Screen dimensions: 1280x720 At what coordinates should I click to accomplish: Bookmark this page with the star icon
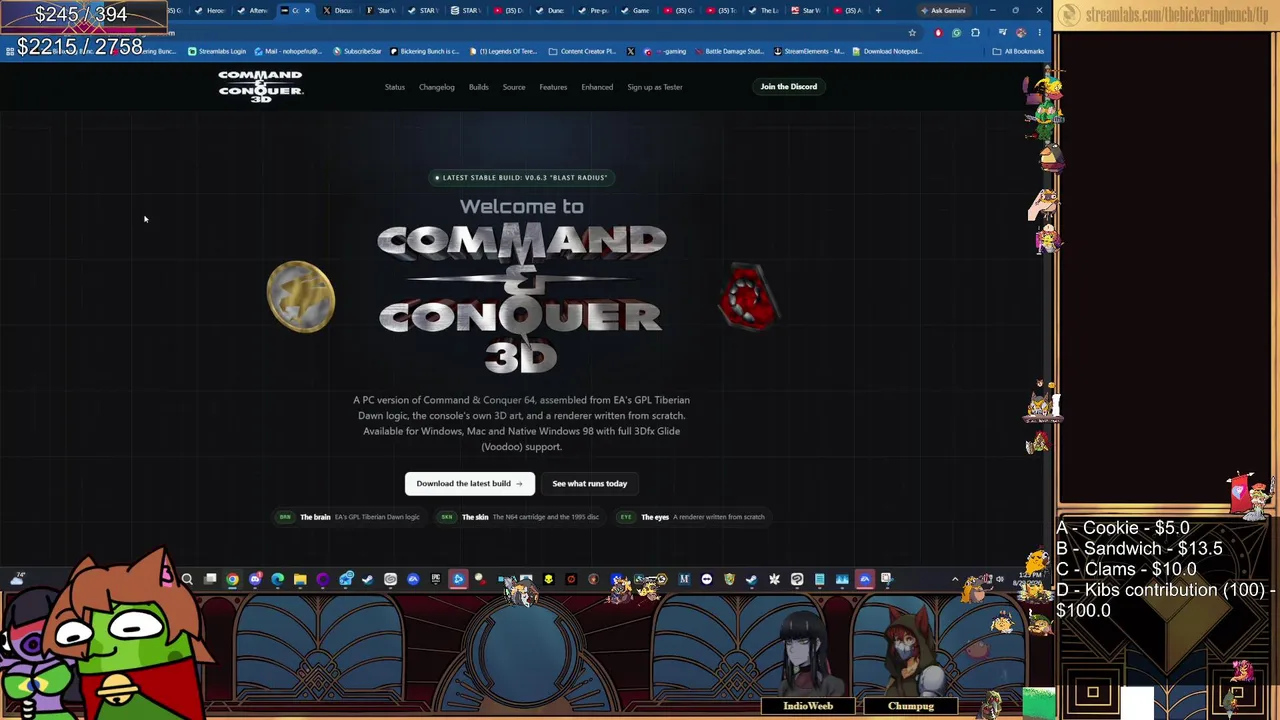point(912,33)
